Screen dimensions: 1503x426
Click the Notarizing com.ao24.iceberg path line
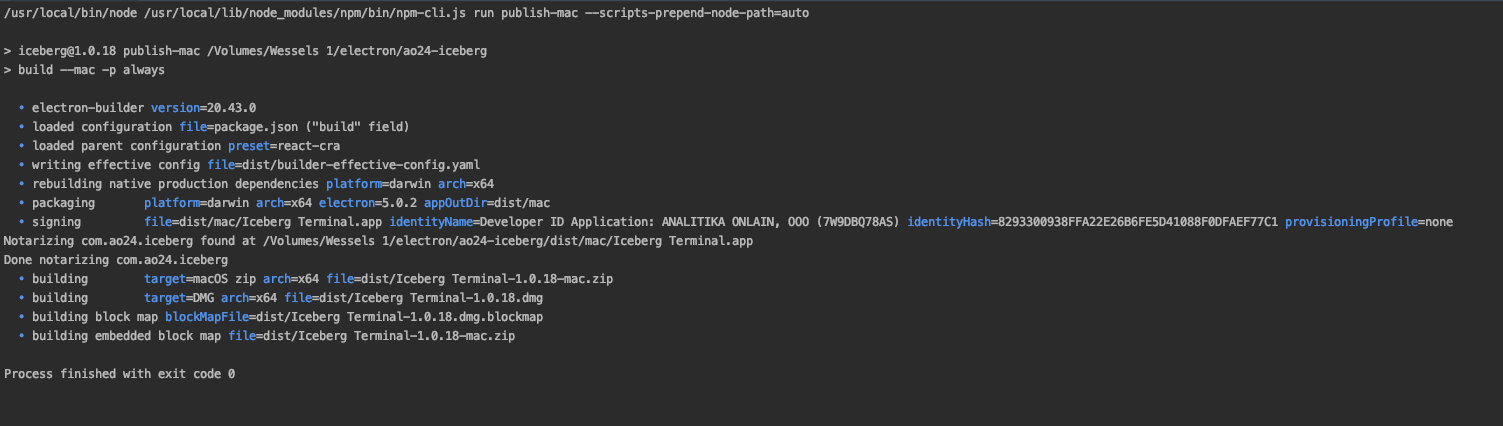(x=378, y=241)
